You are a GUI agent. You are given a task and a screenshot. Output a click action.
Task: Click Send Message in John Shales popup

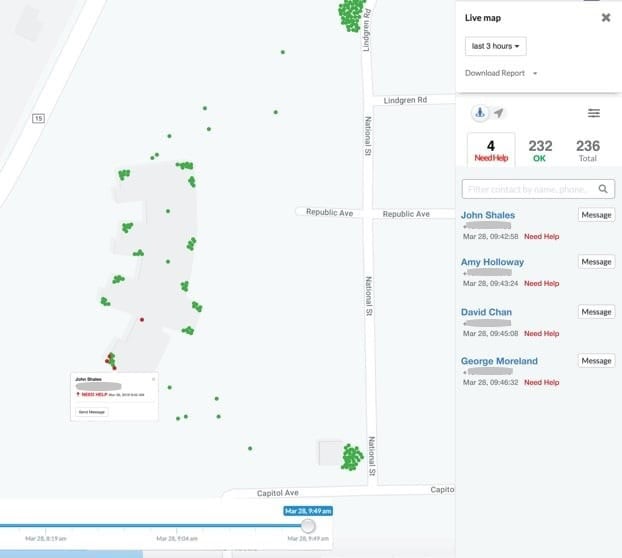coord(92,412)
